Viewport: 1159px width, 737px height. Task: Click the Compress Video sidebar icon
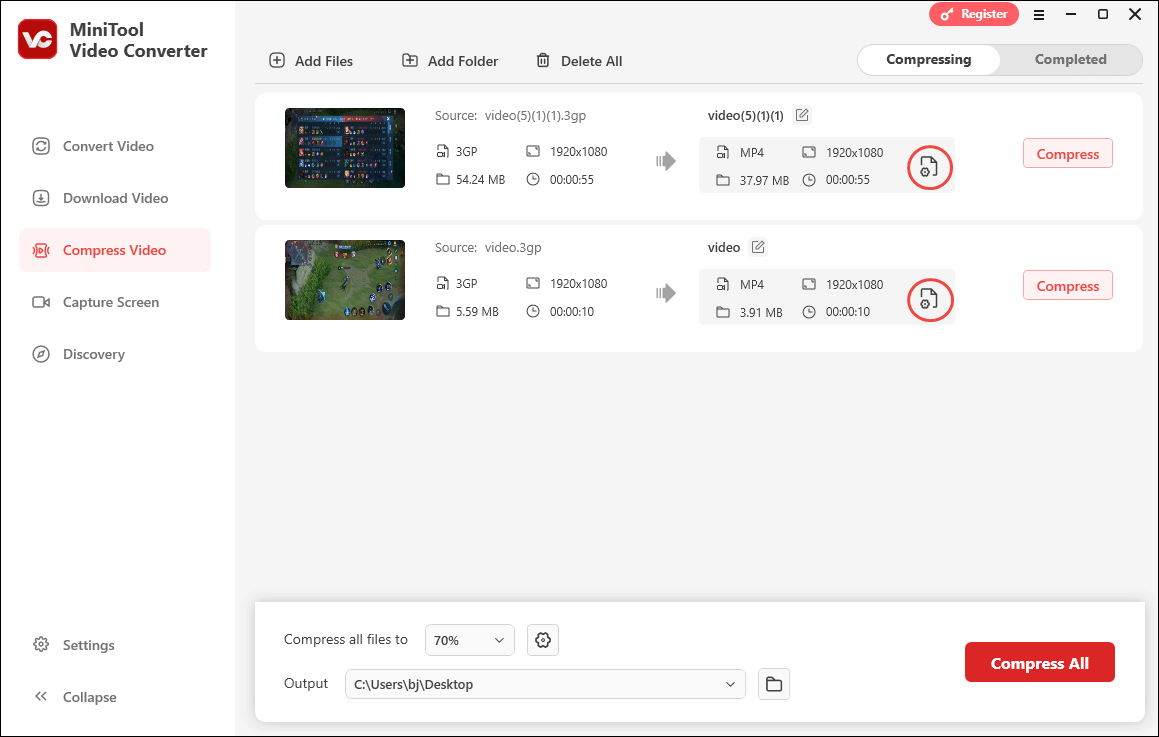41,251
